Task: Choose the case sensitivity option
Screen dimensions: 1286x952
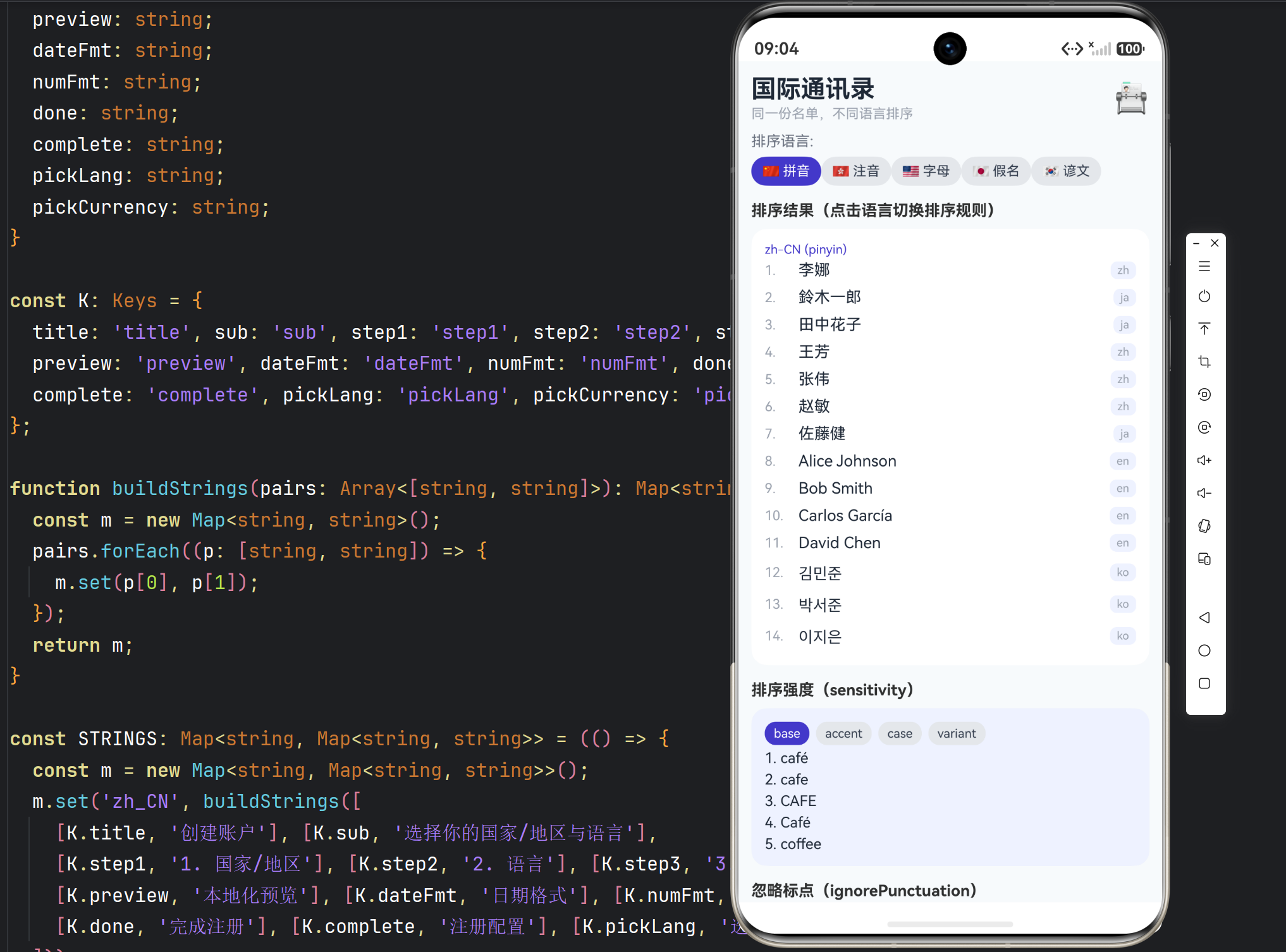Action: click(900, 733)
